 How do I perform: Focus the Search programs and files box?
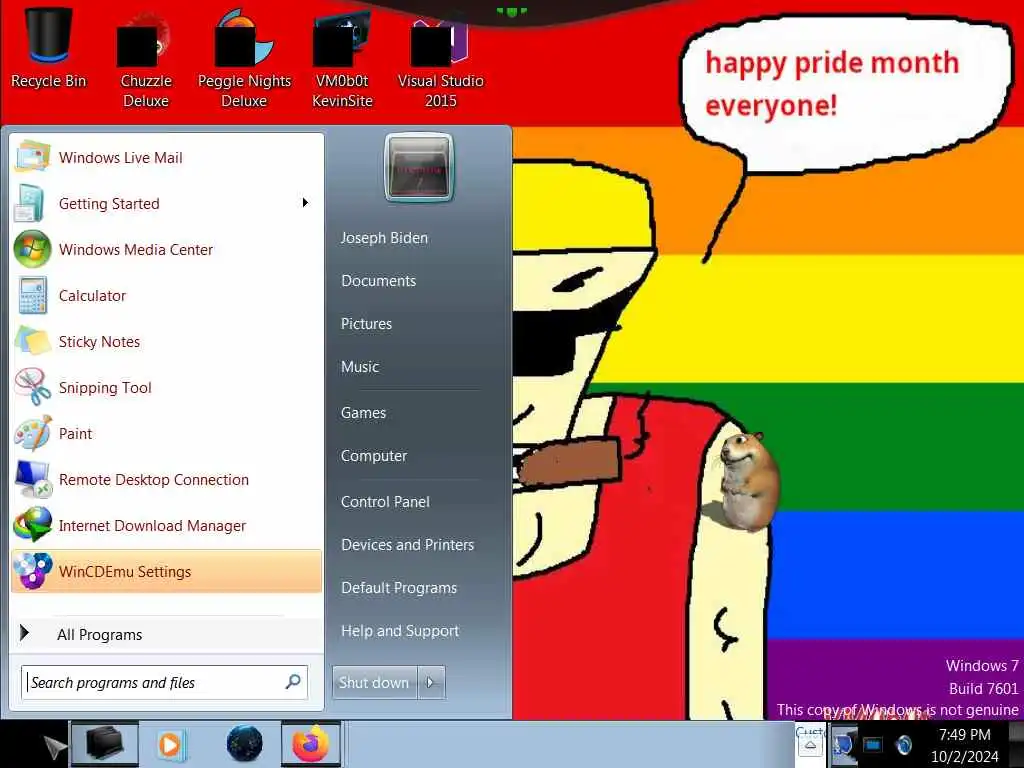coord(165,682)
